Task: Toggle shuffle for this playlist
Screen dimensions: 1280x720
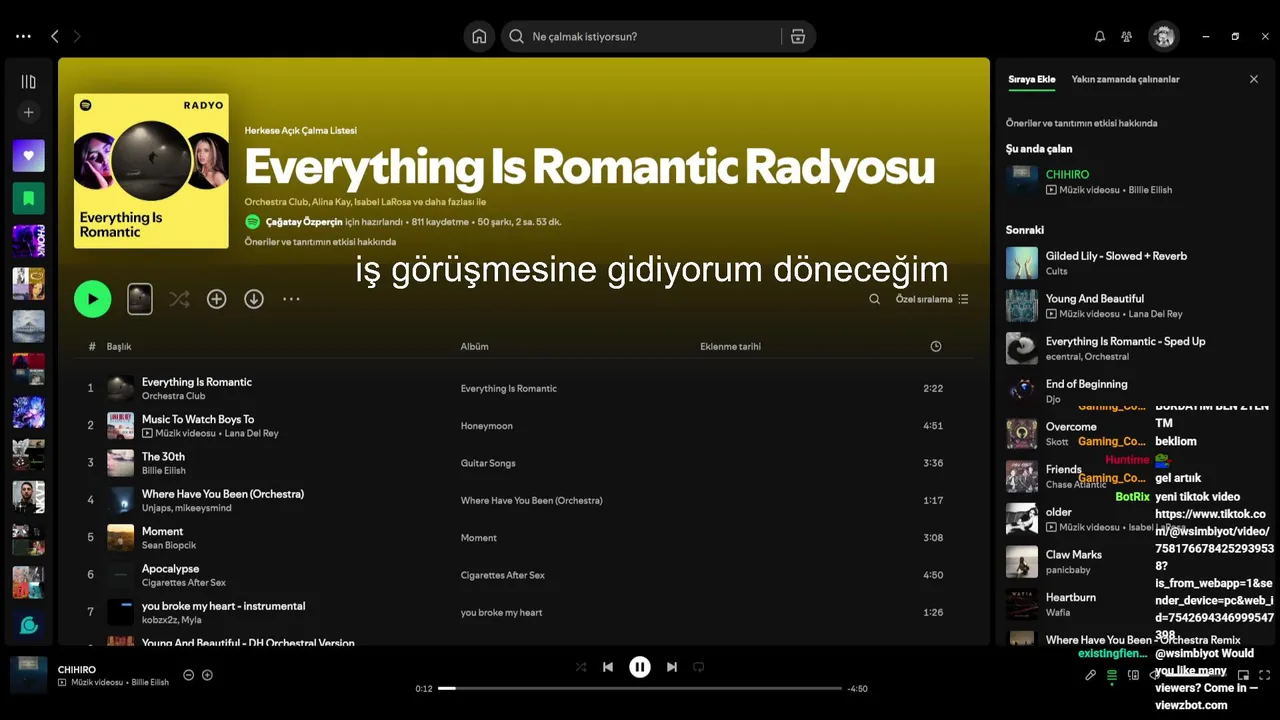Action: pyautogui.click(x=179, y=299)
